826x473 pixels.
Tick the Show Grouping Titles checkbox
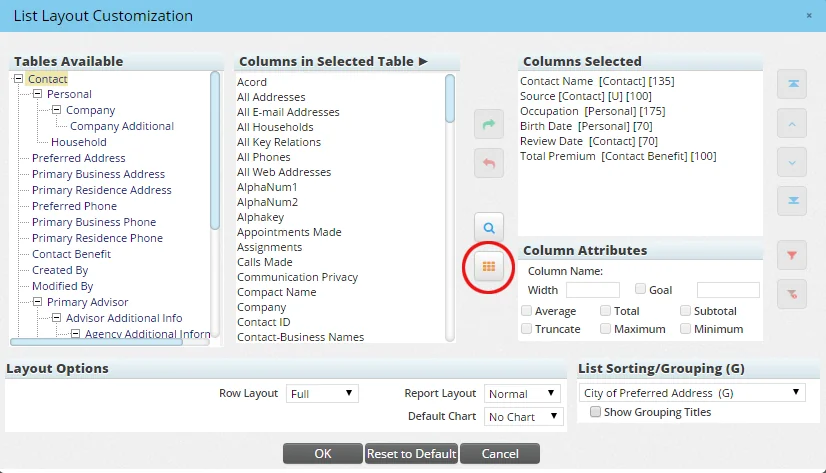(x=596, y=412)
